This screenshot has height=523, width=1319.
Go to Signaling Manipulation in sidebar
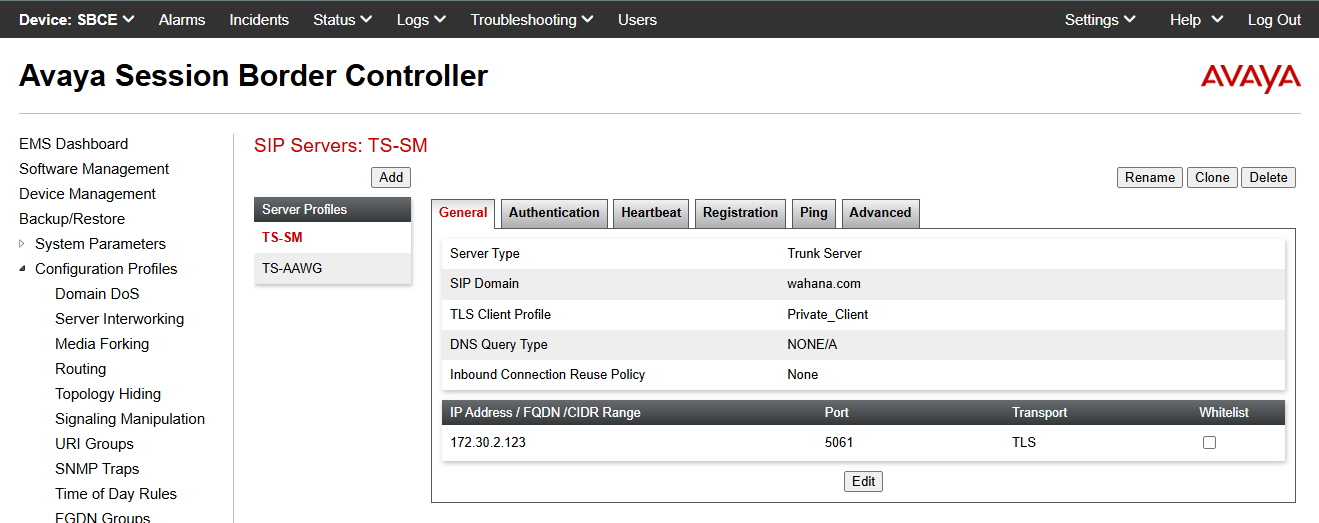point(130,419)
